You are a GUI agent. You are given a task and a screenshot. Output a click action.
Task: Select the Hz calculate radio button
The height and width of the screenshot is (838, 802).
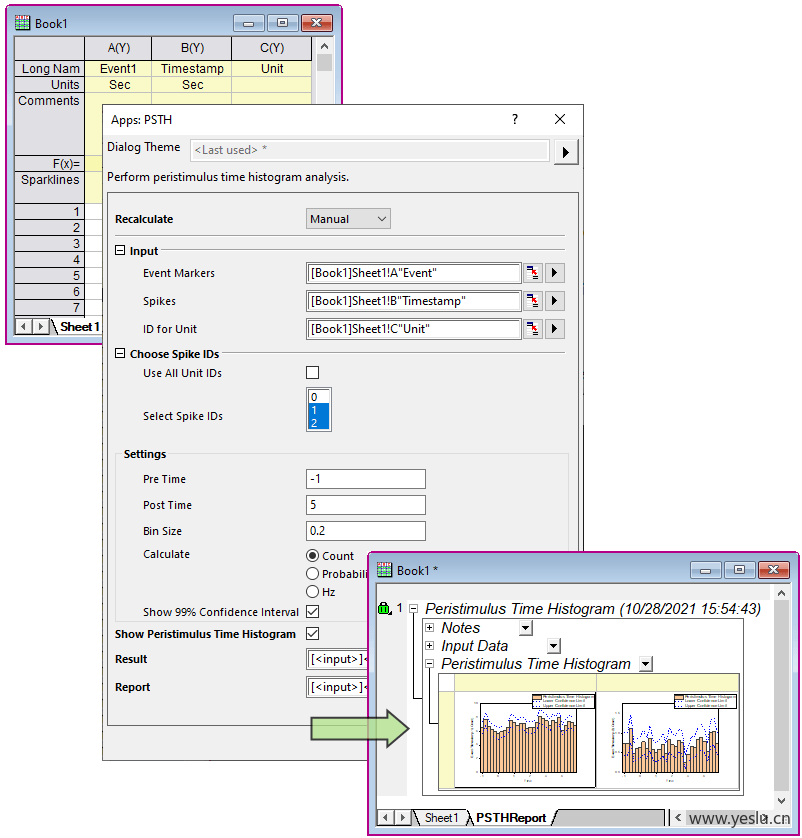click(x=313, y=592)
